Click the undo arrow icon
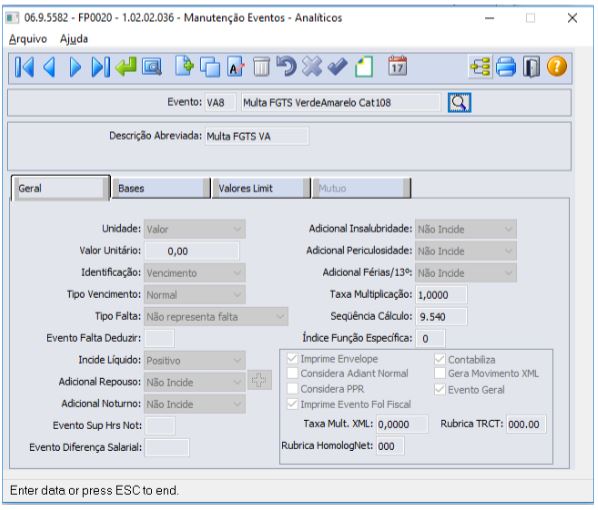598x510 pixels. point(286,66)
